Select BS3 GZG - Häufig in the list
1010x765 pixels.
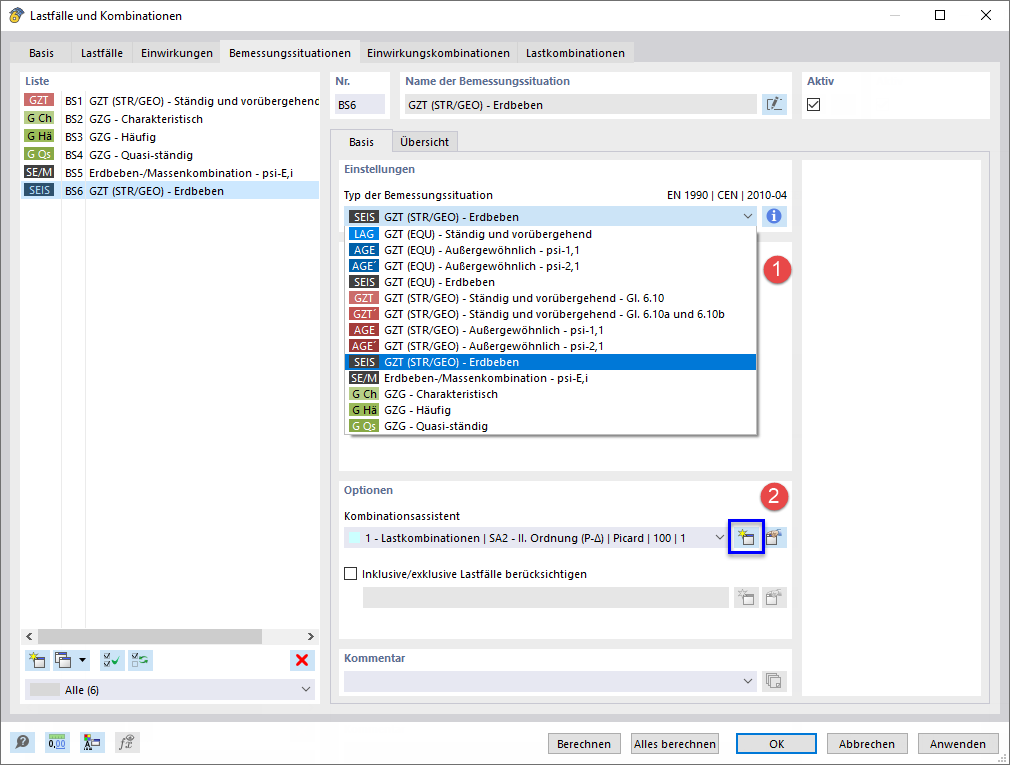point(170,137)
